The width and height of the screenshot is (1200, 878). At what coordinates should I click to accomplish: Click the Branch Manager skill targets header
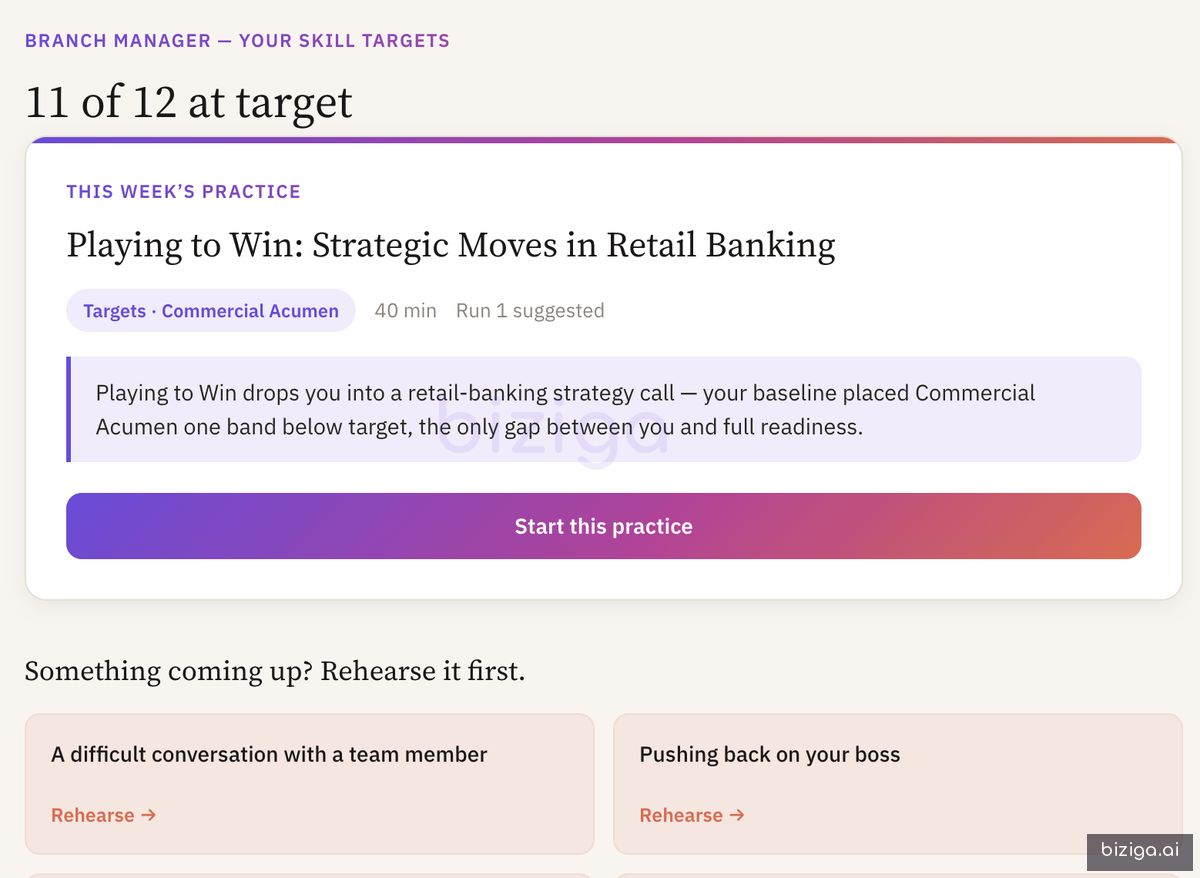(x=237, y=41)
